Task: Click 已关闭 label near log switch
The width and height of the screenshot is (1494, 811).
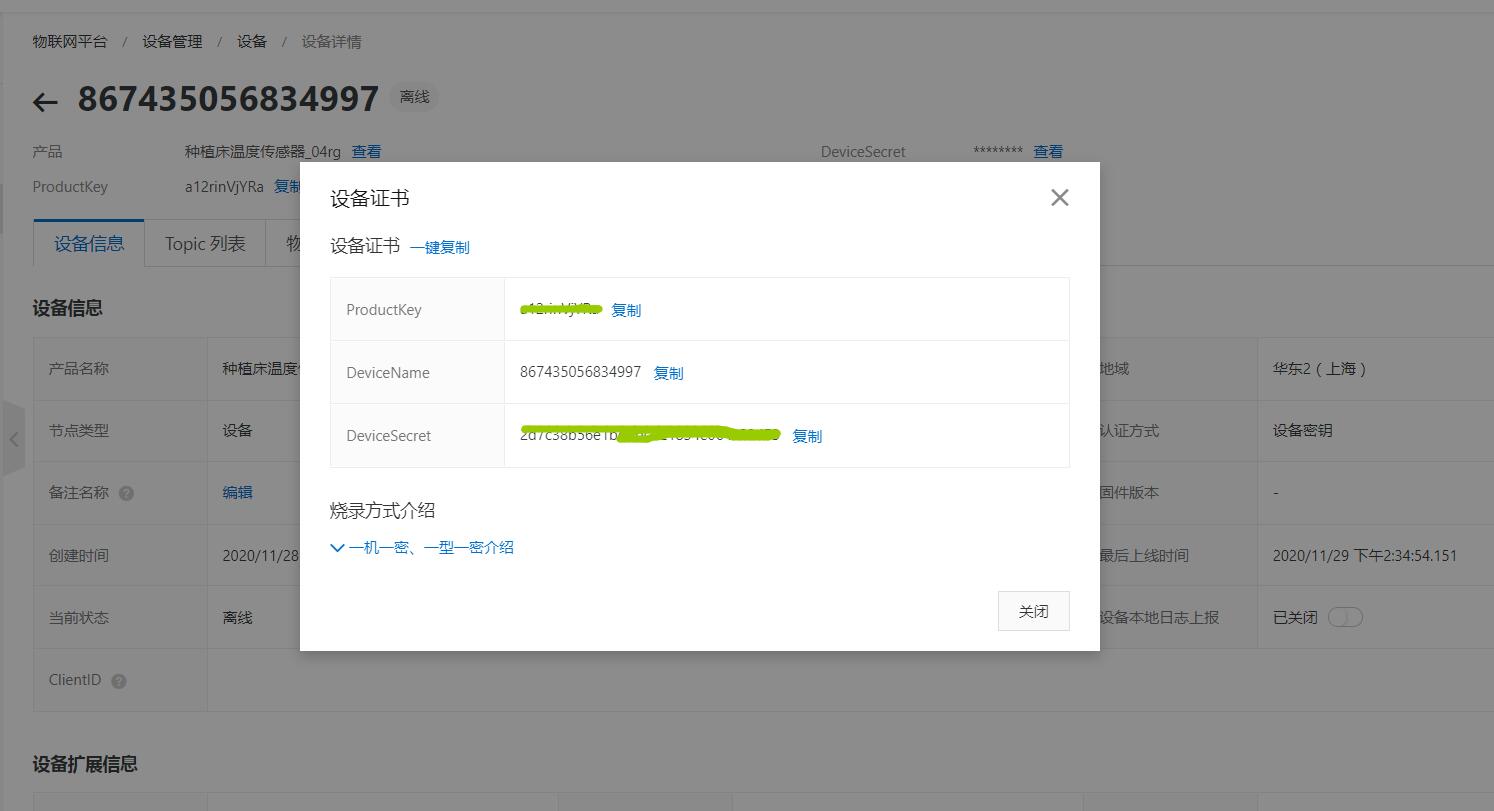Action: tap(1295, 617)
